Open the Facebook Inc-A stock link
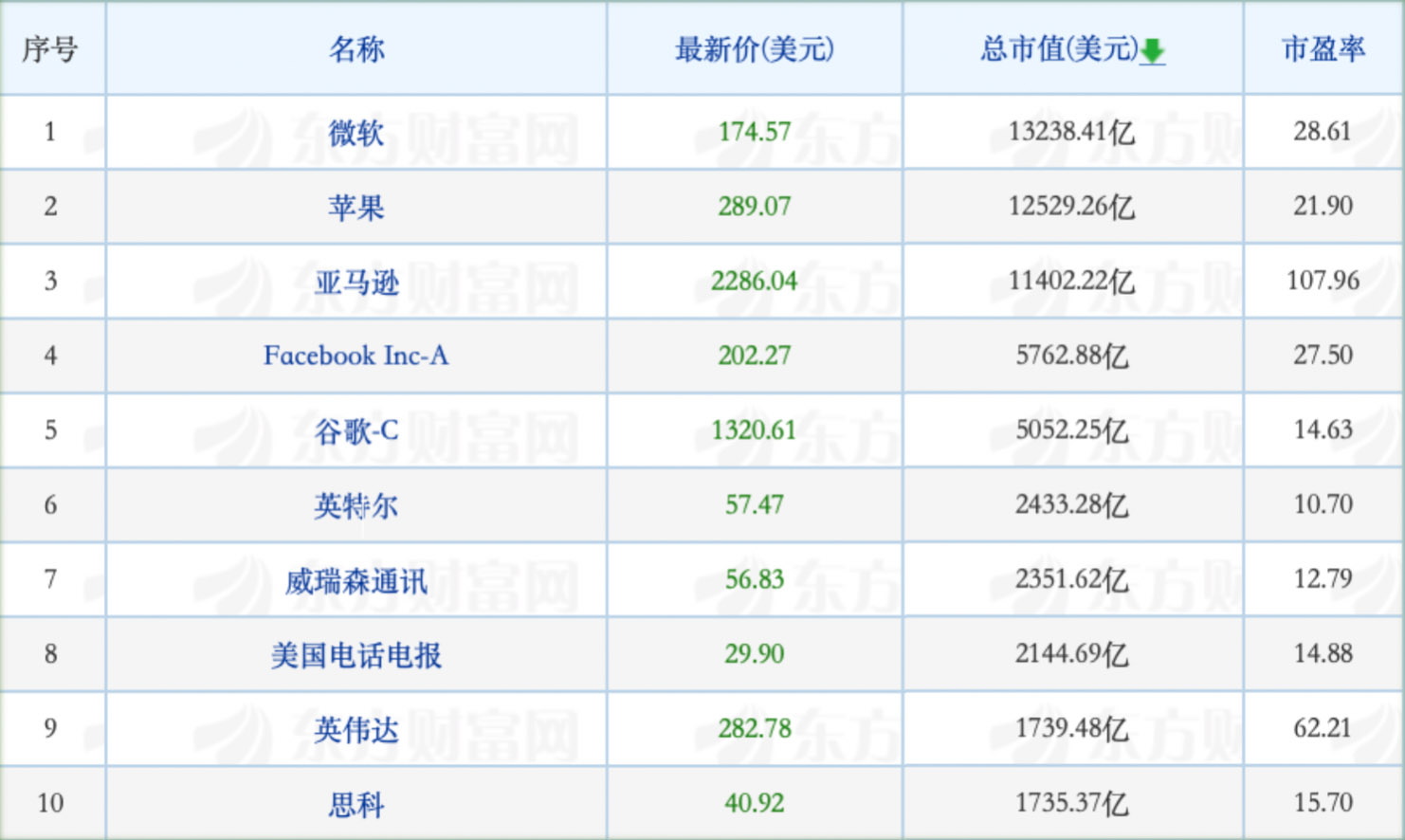This screenshot has height=840, width=1405. (356, 356)
